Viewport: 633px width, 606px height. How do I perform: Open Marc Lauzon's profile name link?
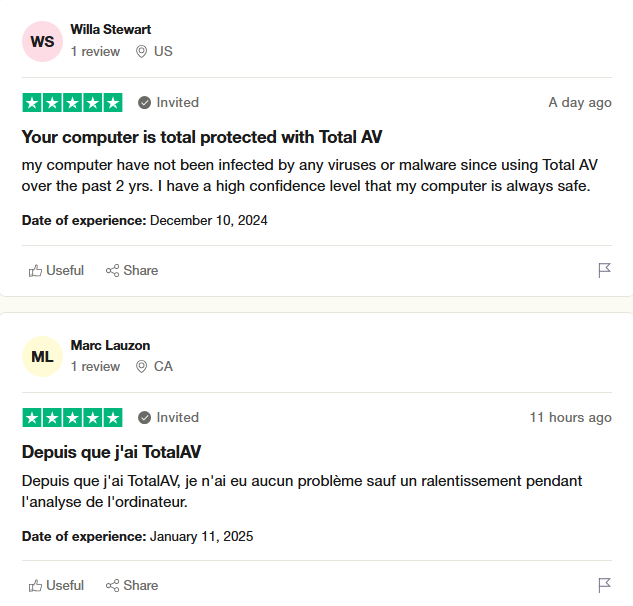click(x=110, y=345)
